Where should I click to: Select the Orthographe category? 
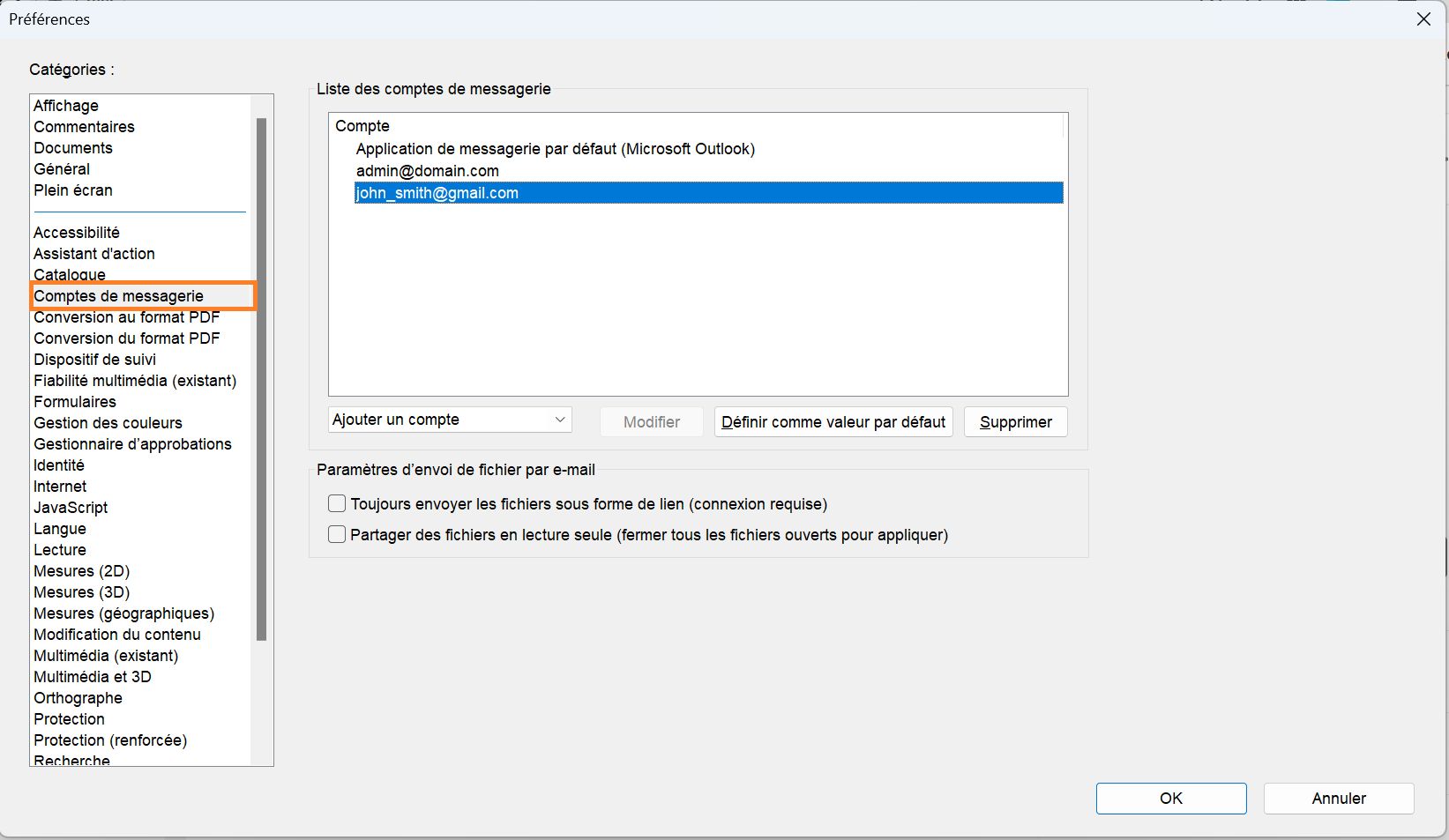point(78,698)
